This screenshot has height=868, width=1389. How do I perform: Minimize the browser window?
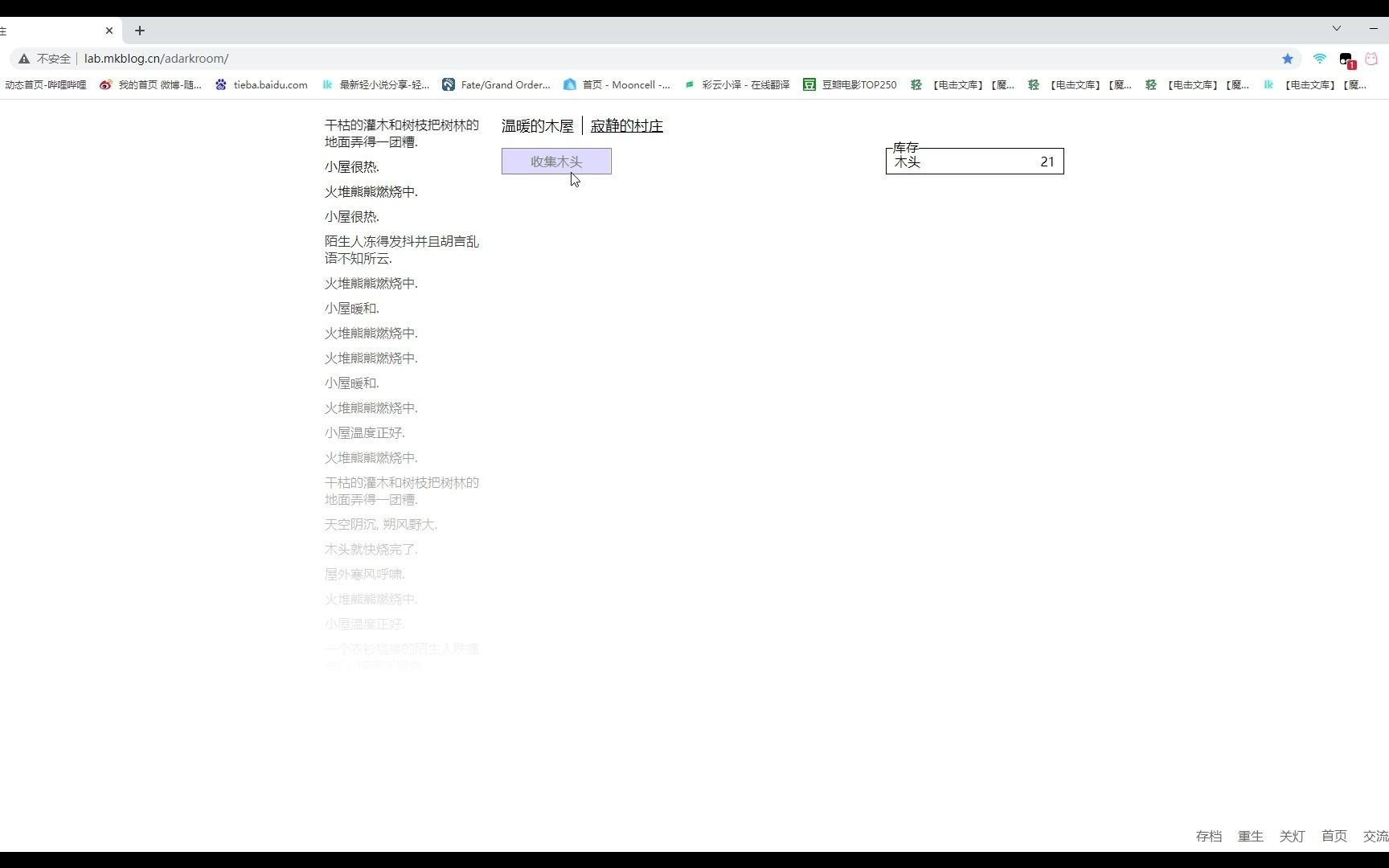coord(1373,28)
